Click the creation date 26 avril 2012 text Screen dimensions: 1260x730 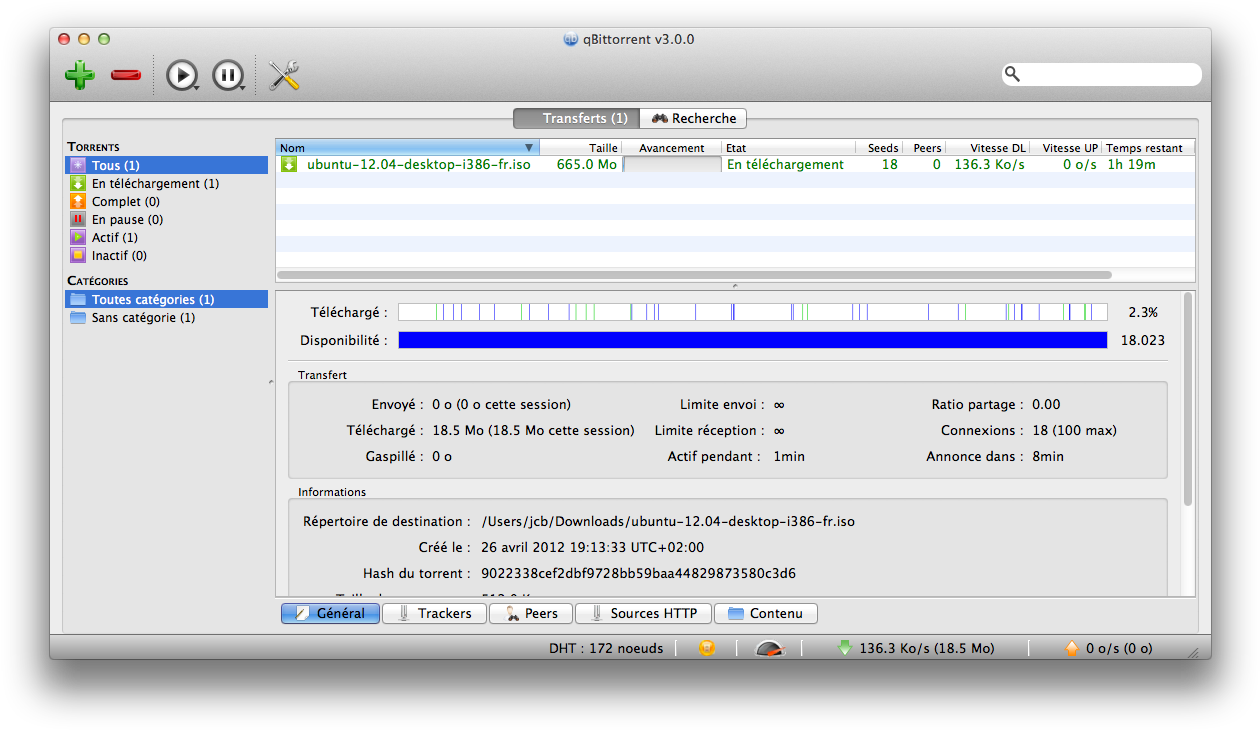592,548
